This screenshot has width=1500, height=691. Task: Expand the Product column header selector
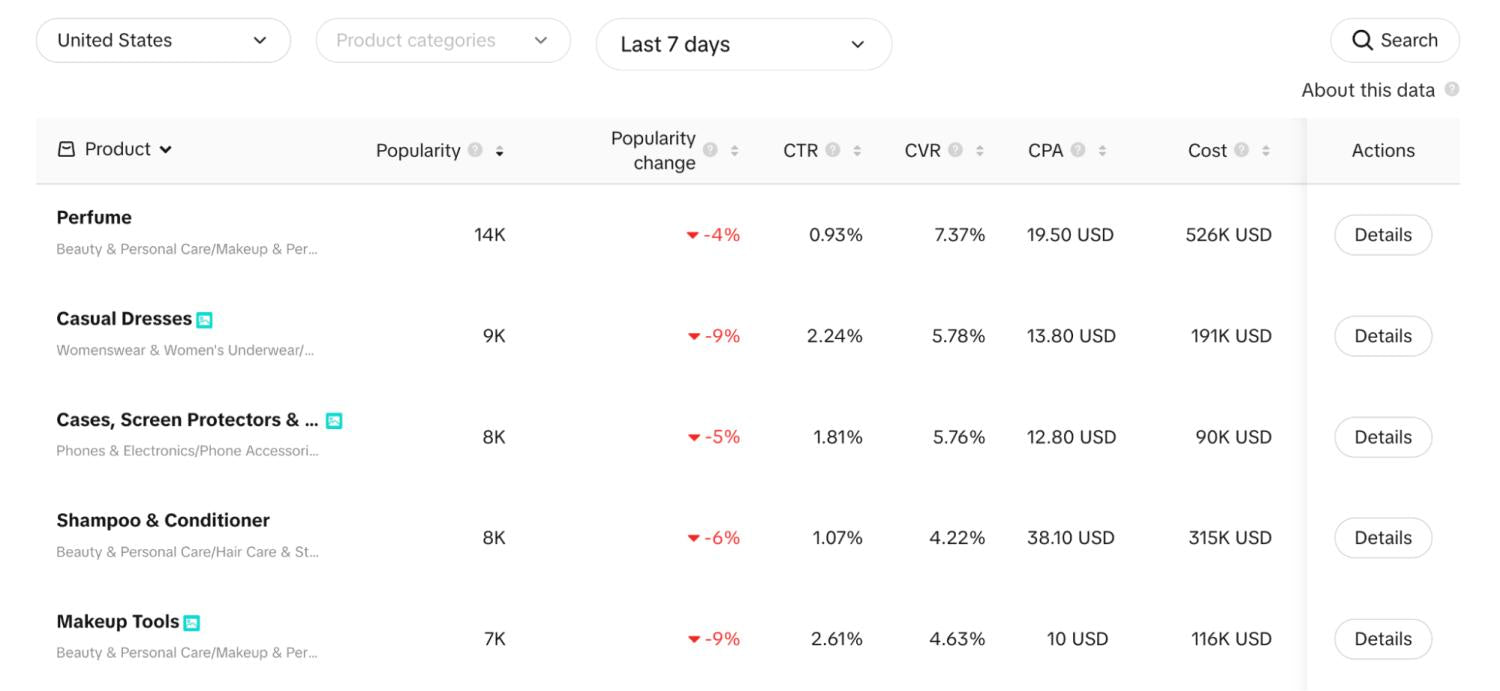coord(115,150)
